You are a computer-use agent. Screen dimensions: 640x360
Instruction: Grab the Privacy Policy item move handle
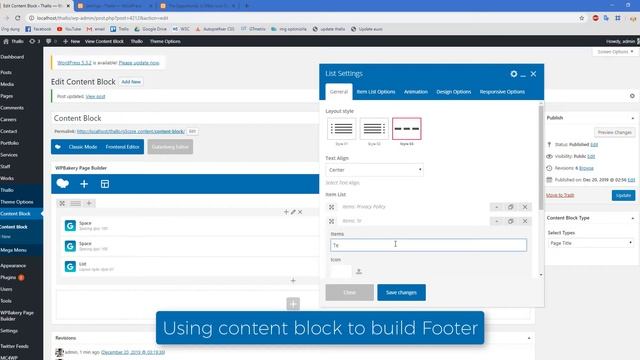tap(331, 207)
